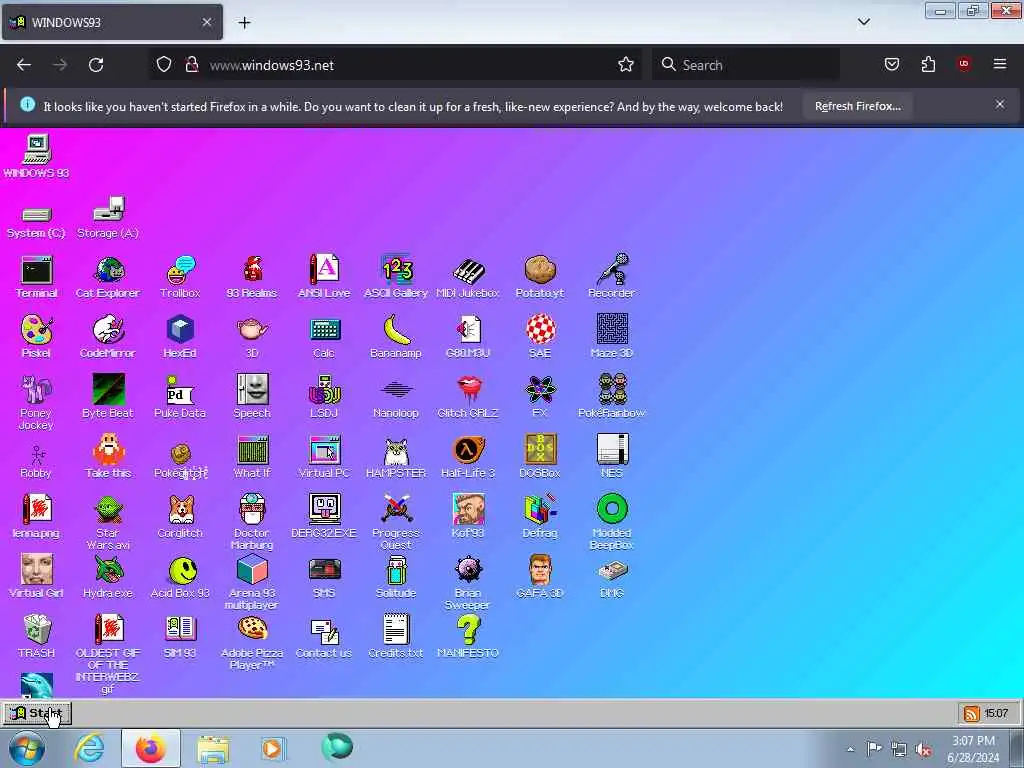Open the NES emulator icon
Viewport: 1024px width, 768px height.
click(612, 456)
